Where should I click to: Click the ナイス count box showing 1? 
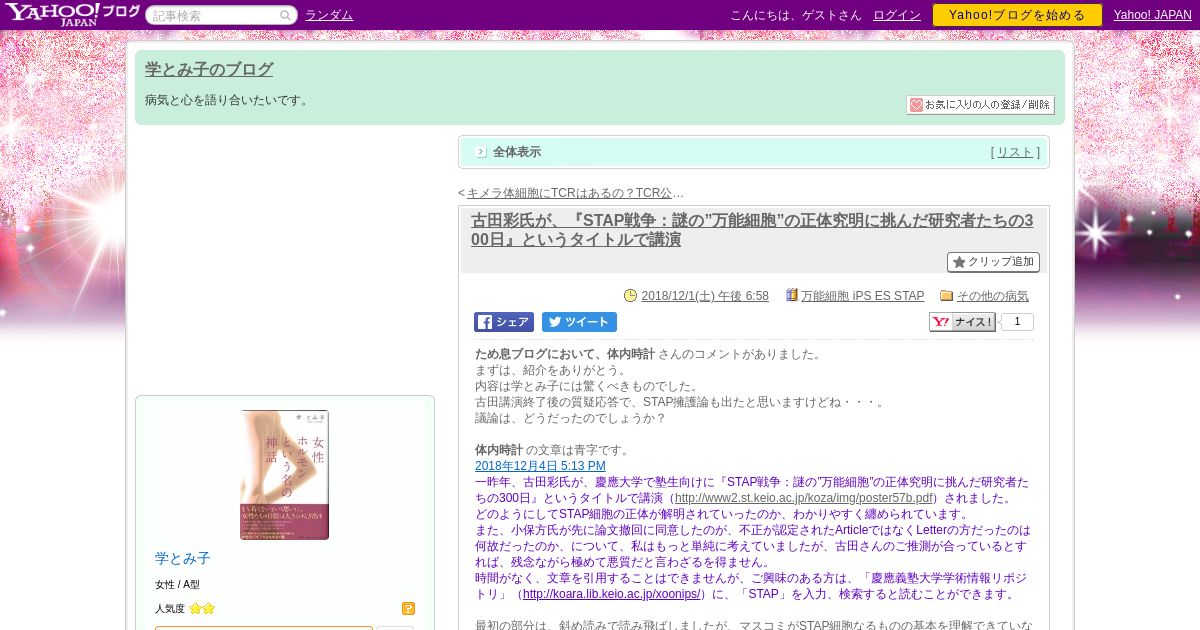[x=1017, y=322]
